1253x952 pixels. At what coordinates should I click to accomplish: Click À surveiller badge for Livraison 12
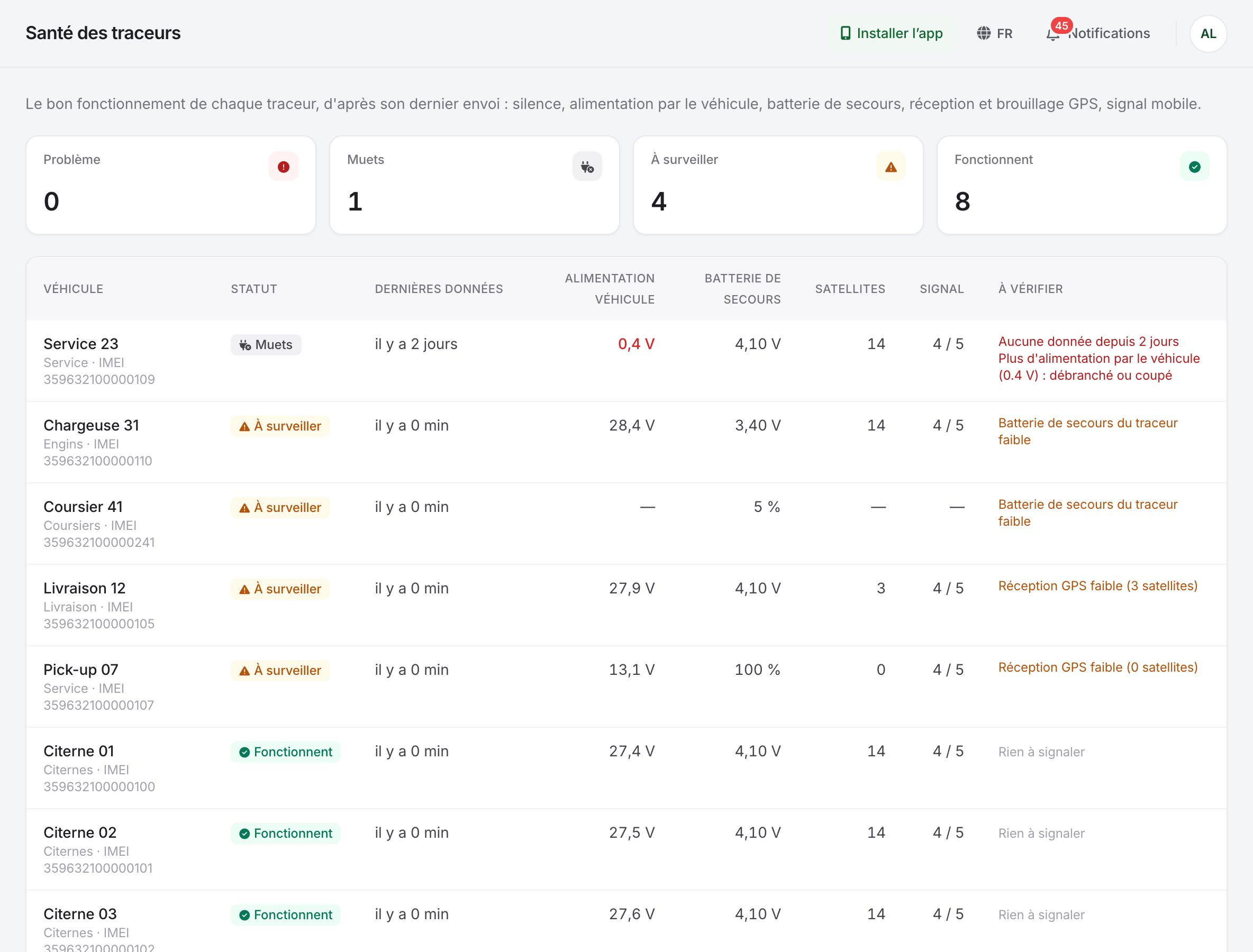tap(280, 589)
